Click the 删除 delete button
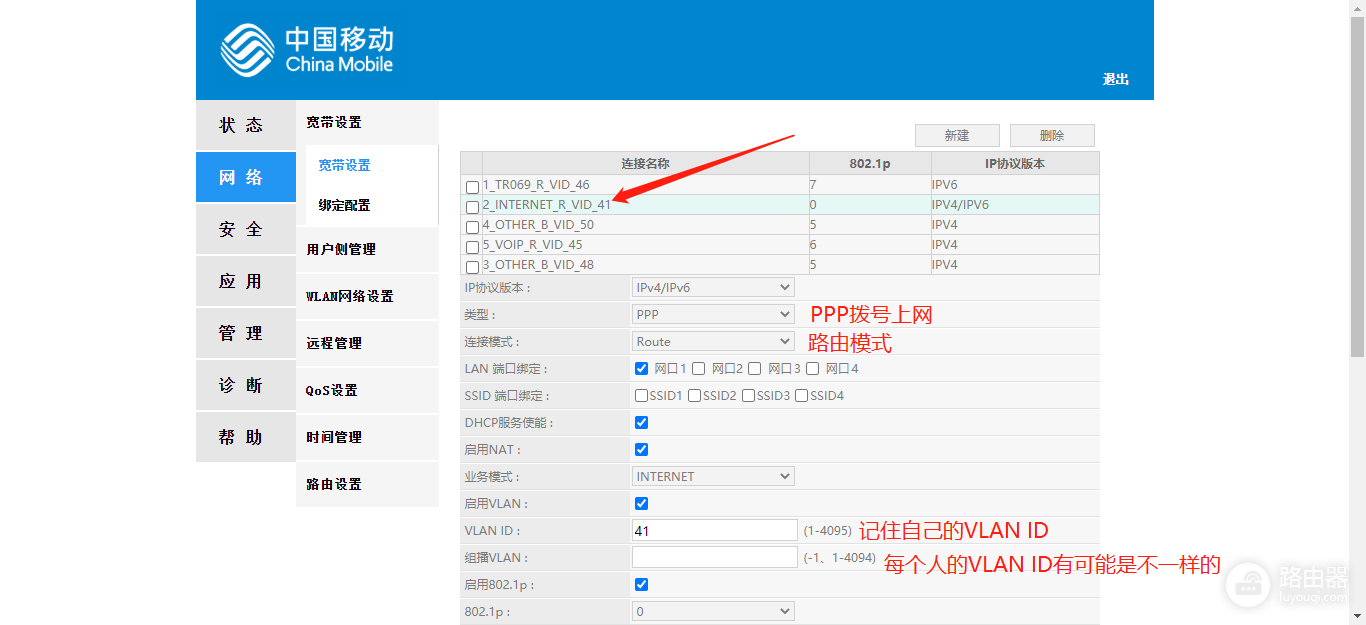 1052,136
